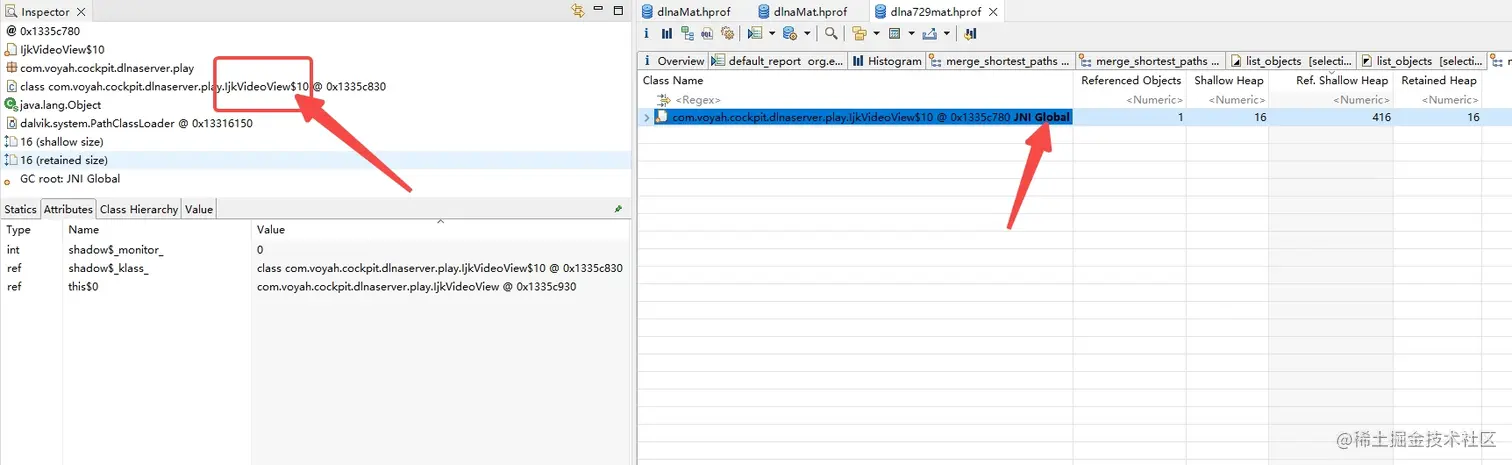Screen dimensions: 1512x465
Task: Sort by Retained Heap column header
Action: point(1438,80)
